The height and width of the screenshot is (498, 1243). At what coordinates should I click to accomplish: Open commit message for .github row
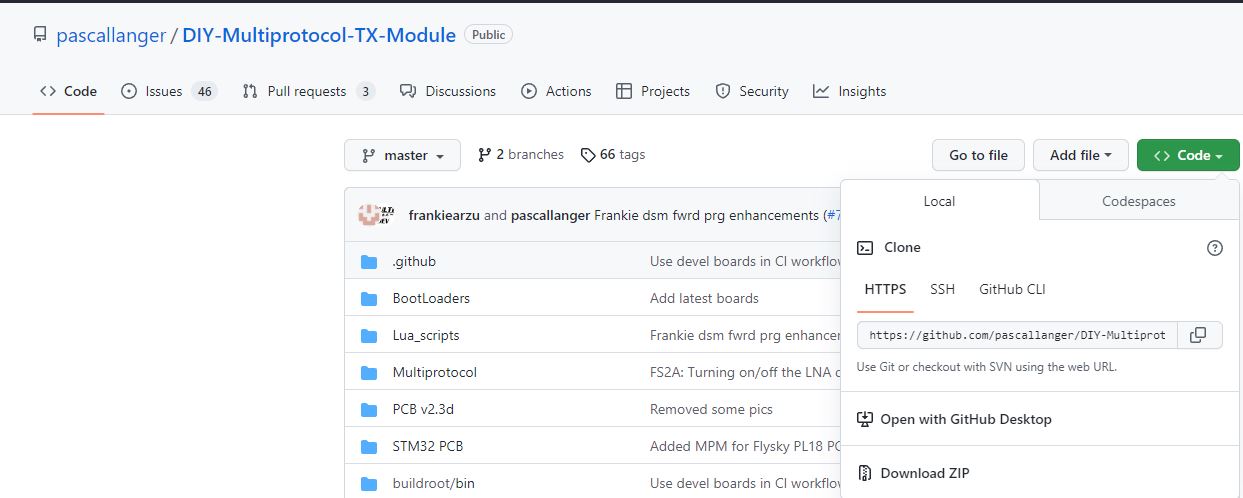pyautogui.click(x=745, y=261)
